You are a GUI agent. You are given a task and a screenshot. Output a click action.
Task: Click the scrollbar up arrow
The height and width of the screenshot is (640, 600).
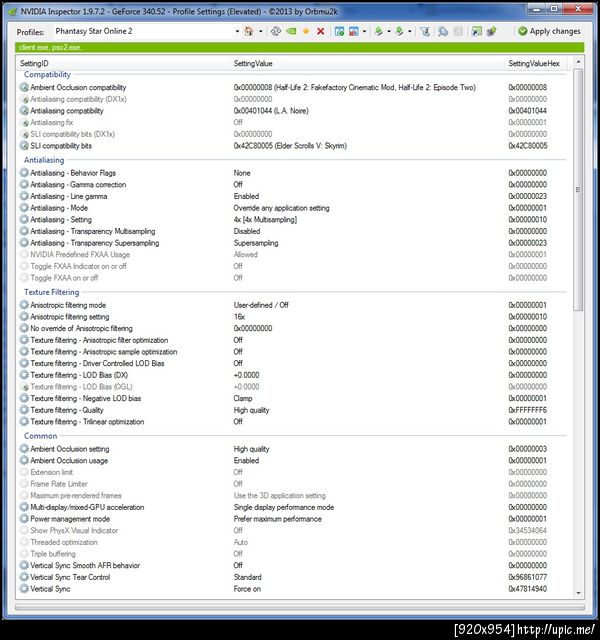[x=578, y=62]
